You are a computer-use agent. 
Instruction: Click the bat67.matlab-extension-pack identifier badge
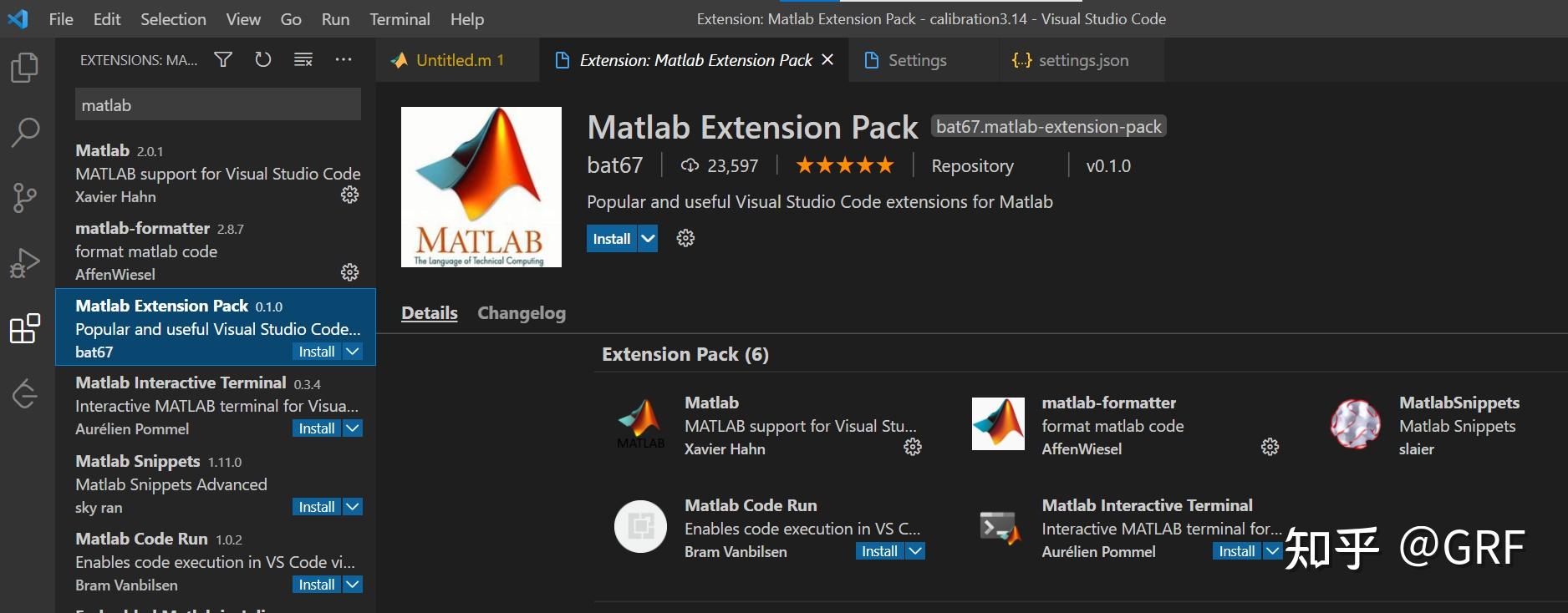point(1048,126)
